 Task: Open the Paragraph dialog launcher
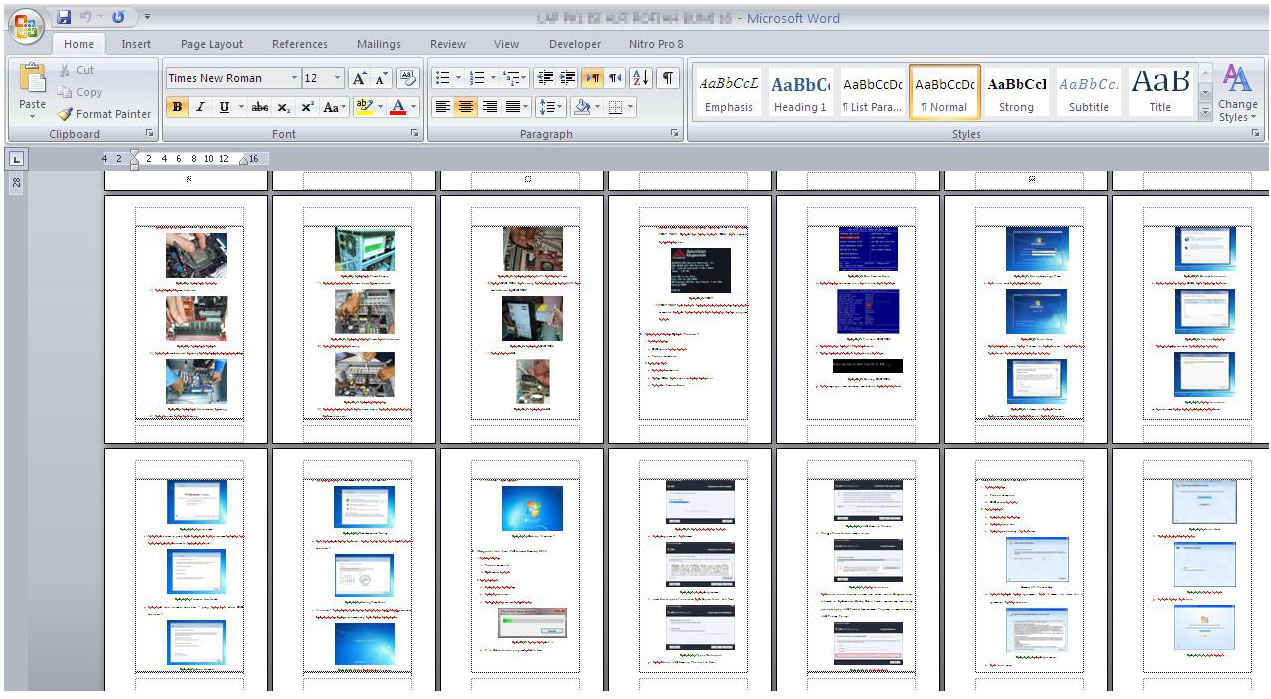click(676, 134)
